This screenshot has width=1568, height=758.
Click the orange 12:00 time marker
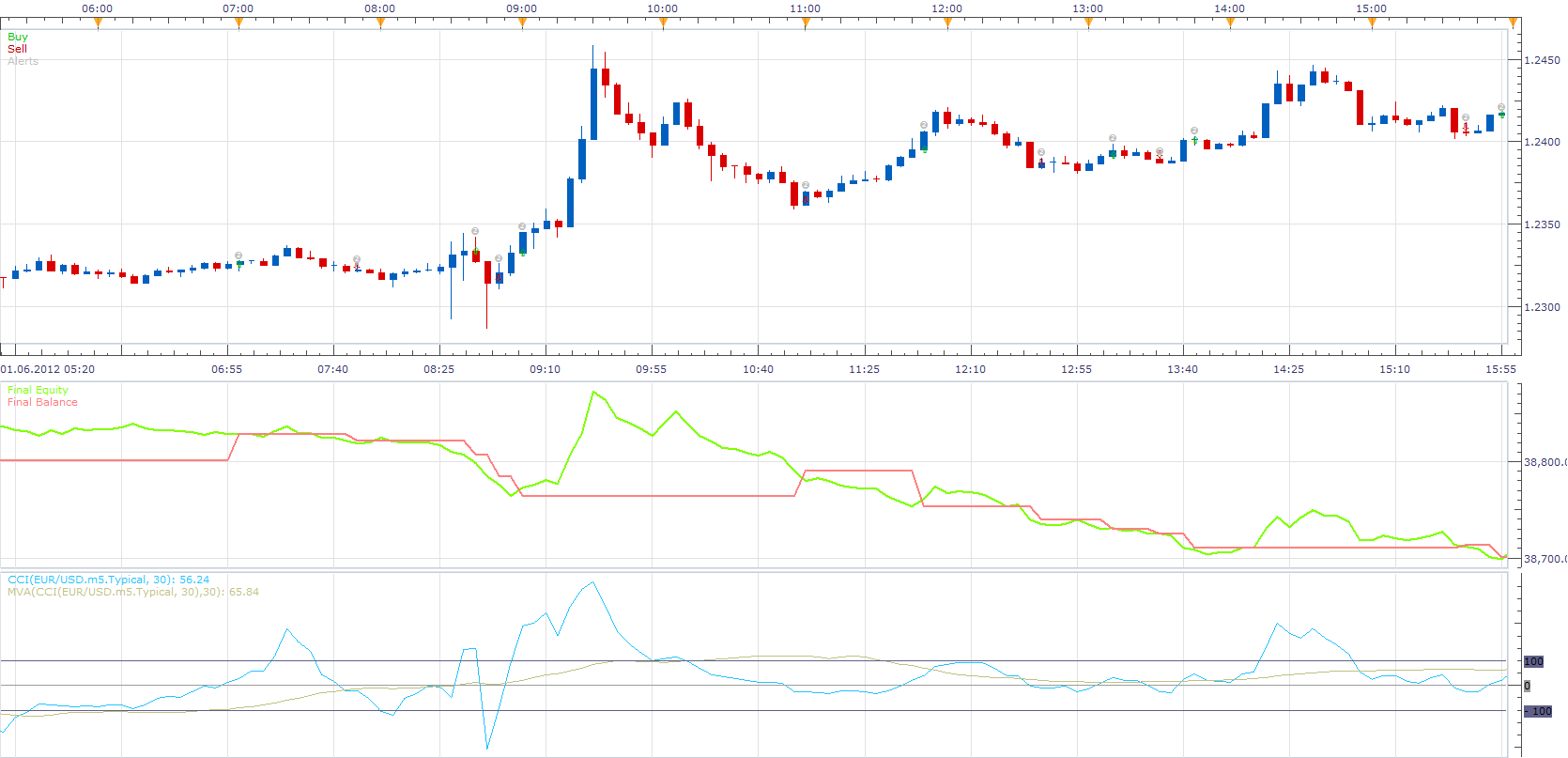947,23
